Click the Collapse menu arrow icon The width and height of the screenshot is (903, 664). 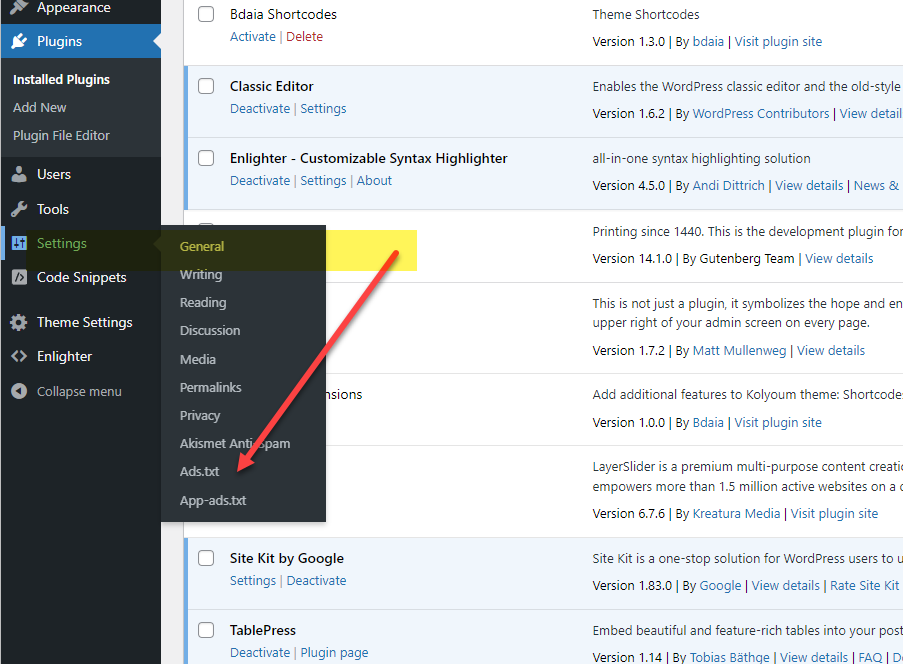[19, 391]
